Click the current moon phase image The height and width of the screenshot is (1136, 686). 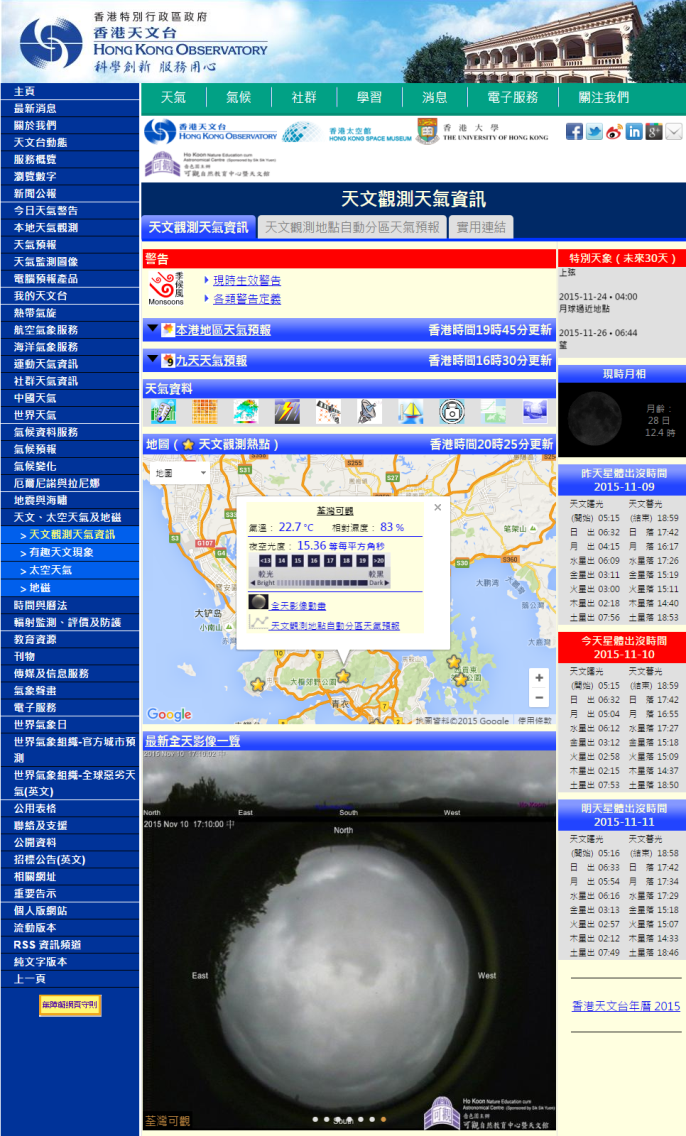point(594,418)
